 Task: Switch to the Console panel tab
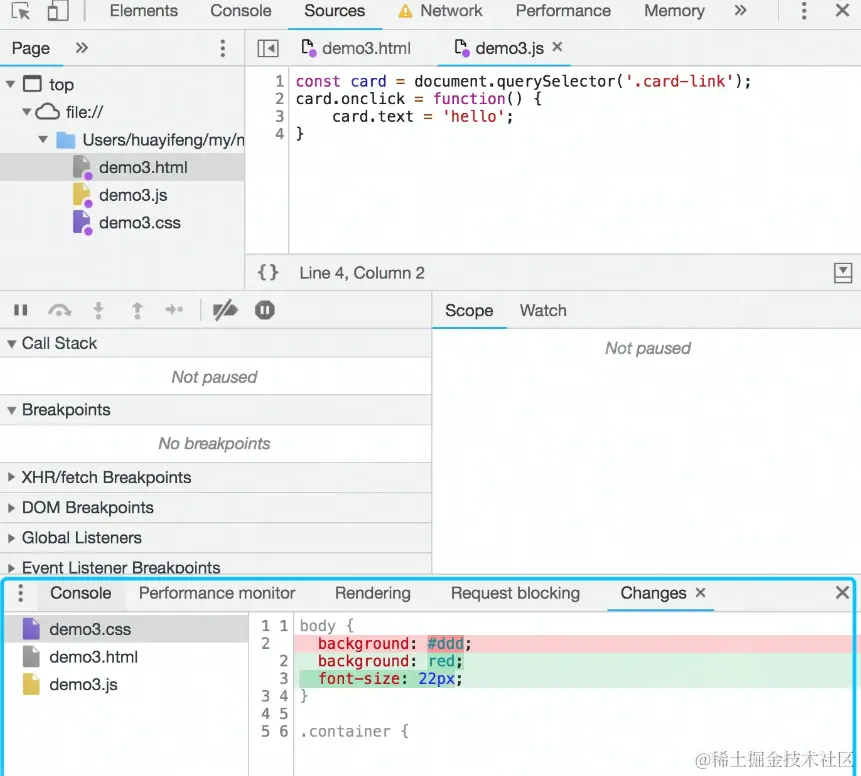(x=241, y=10)
